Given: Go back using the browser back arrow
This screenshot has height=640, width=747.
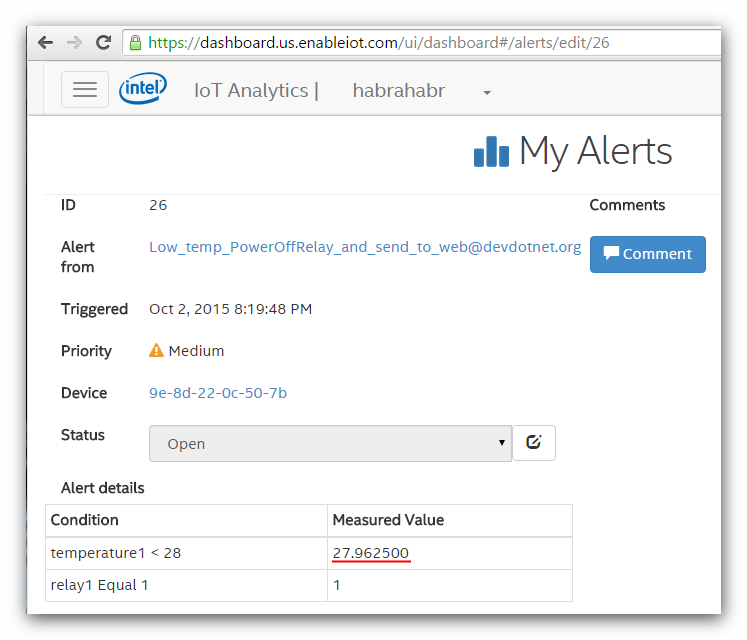Looking at the screenshot, I should (x=45, y=43).
